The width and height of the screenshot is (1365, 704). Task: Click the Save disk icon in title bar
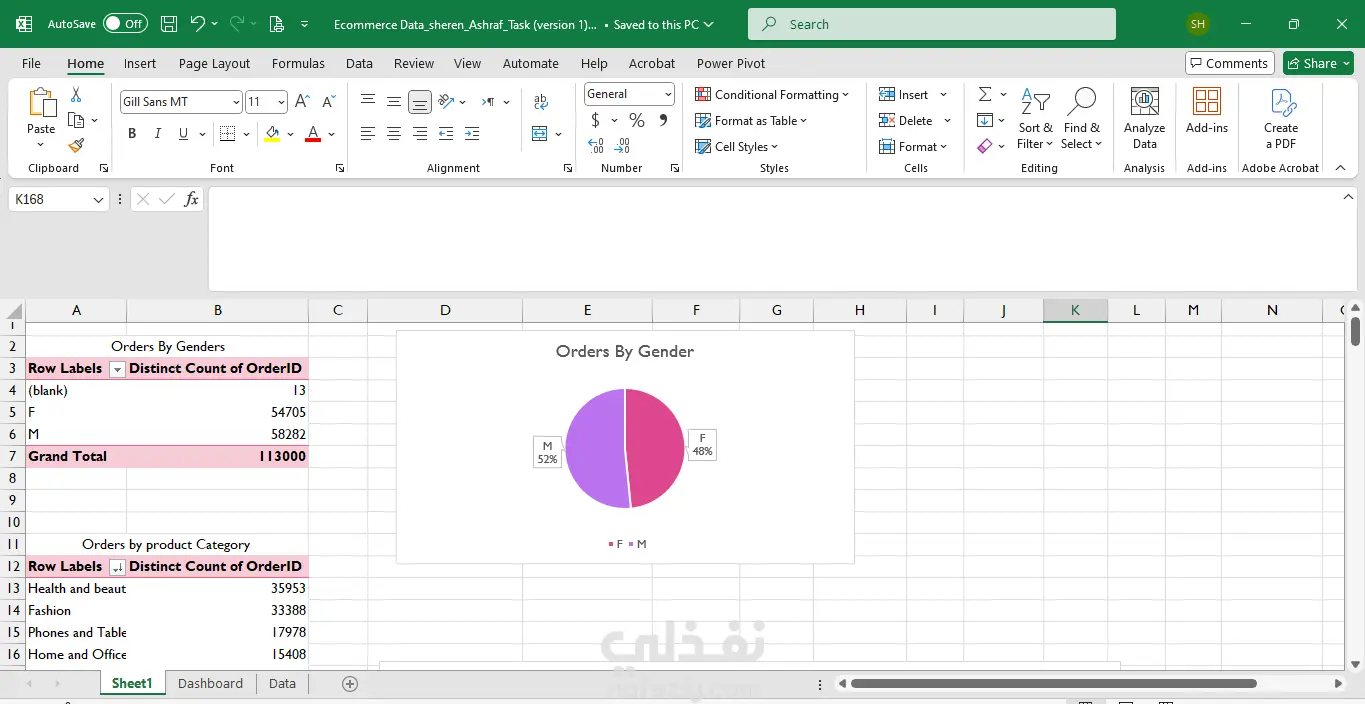[x=169, y=24]
